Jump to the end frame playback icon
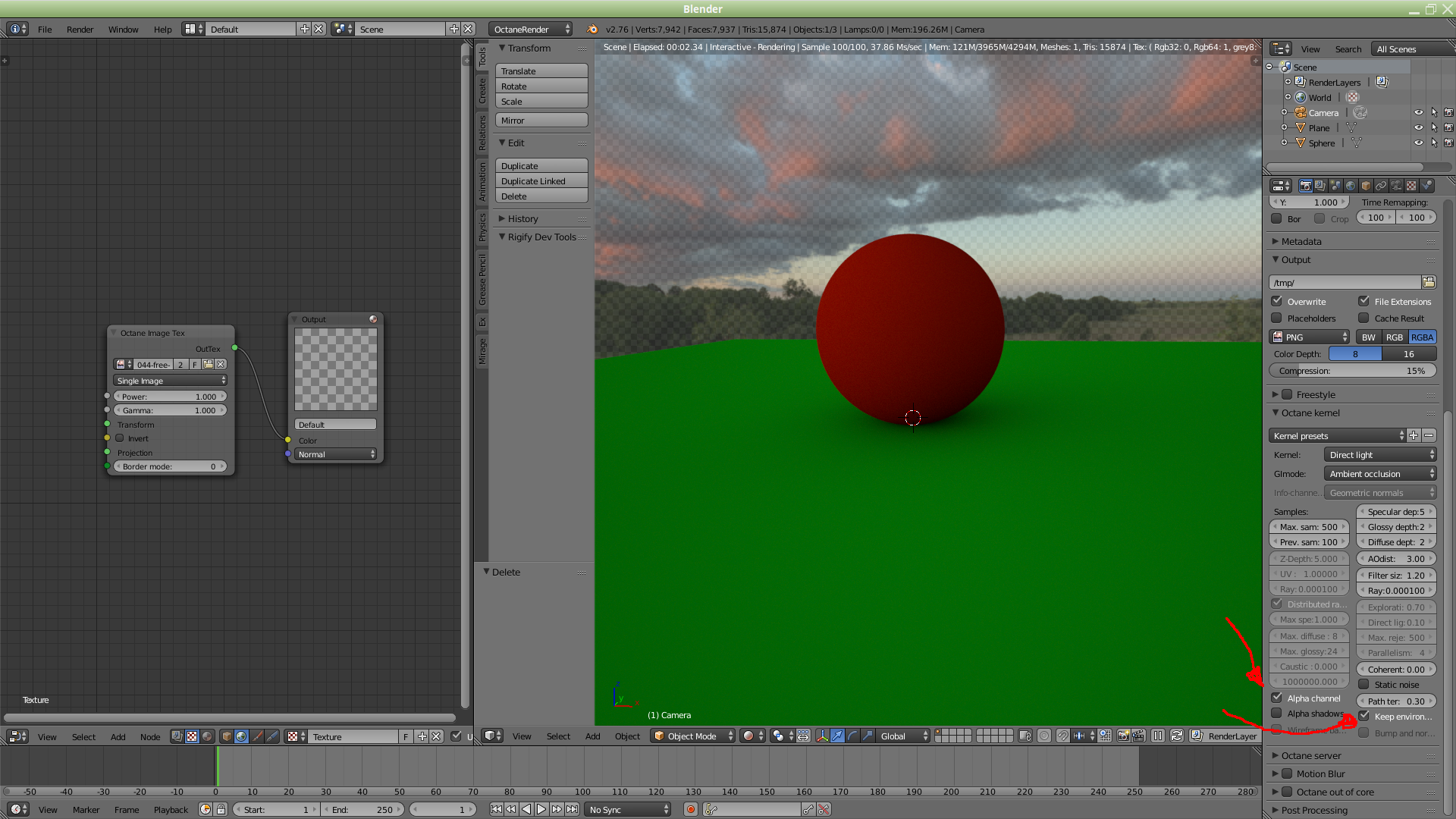This screenshot has height=819, width=1456. pyautogui.click(x=572, y=809)
